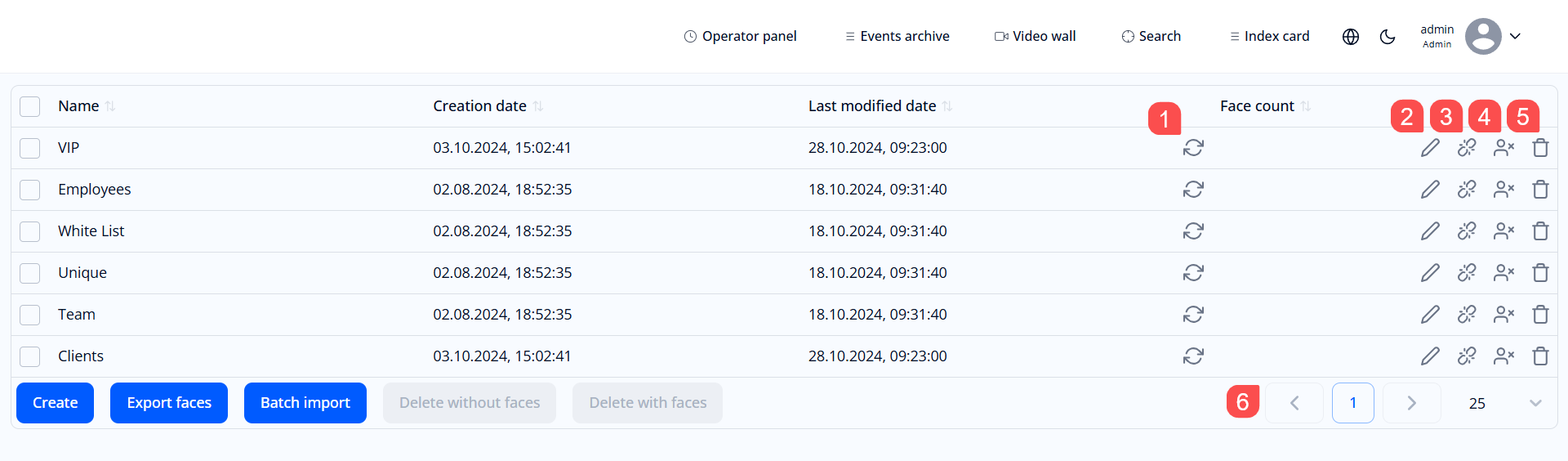Edit the Employees list with pencil icon
Viewport: 1568px width, 461px height.
coord(1430,190)
